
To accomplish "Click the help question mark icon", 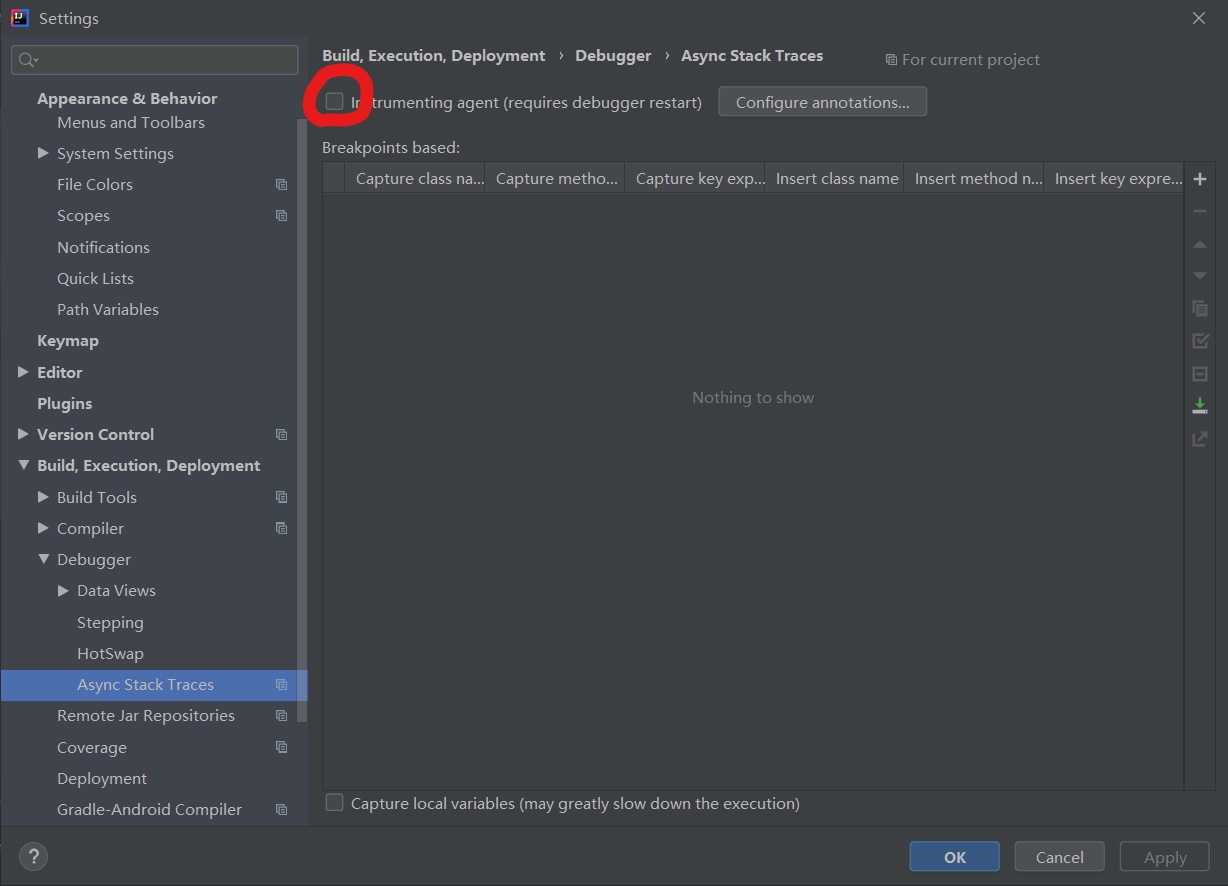I will pos(33,856).
